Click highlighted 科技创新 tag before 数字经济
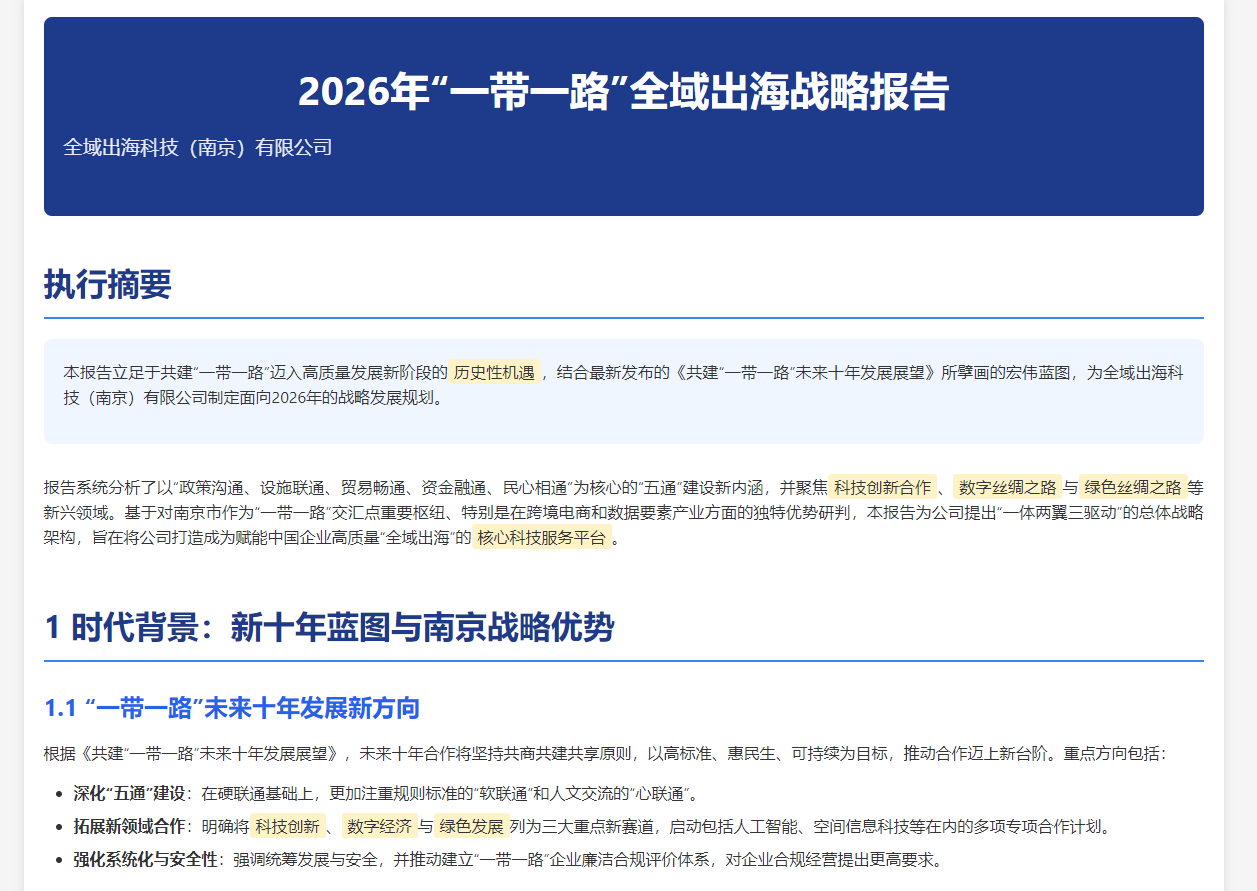1257x891 pixels. tap(287, 826)
